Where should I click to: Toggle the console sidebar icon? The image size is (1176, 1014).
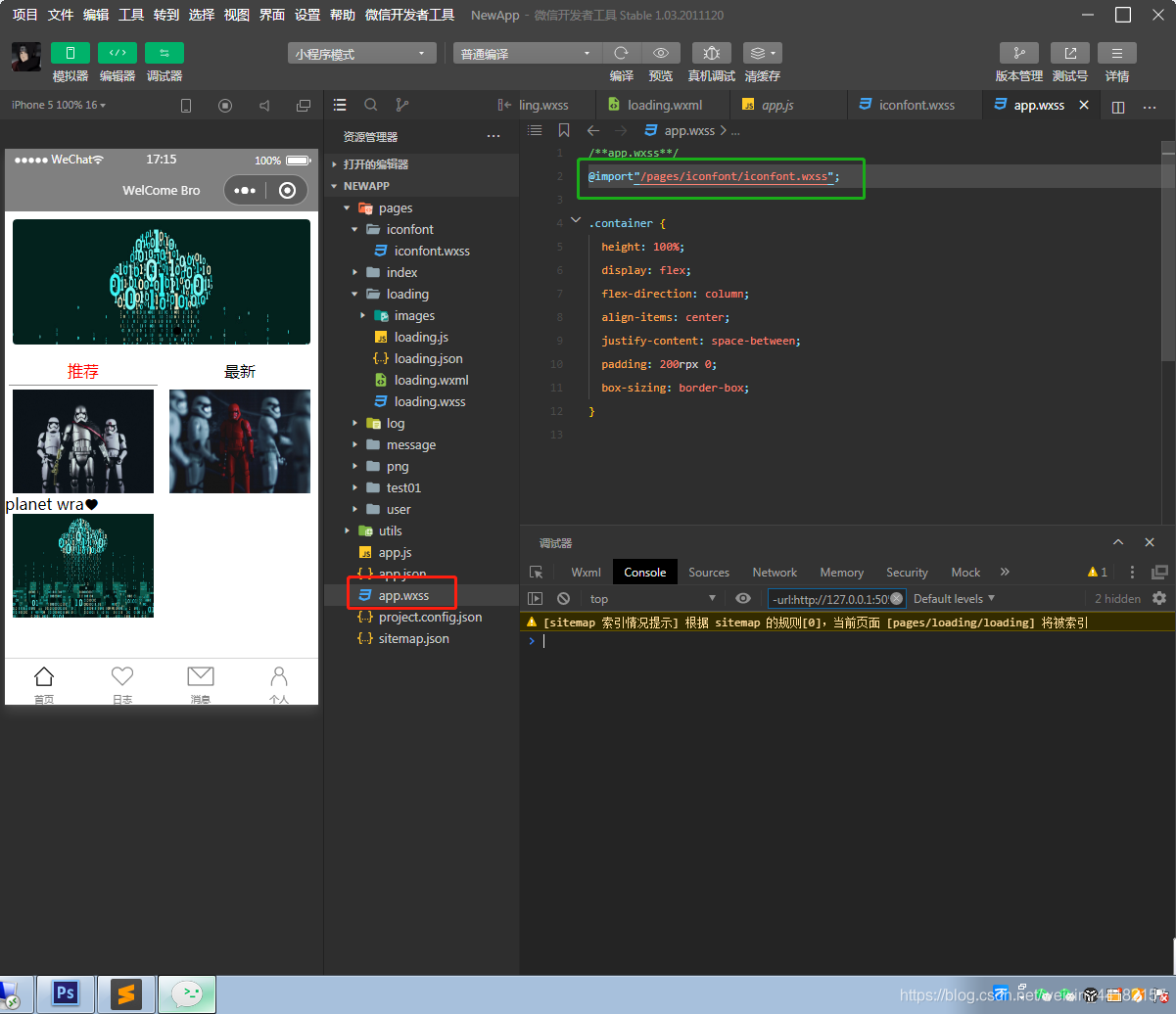535,598
